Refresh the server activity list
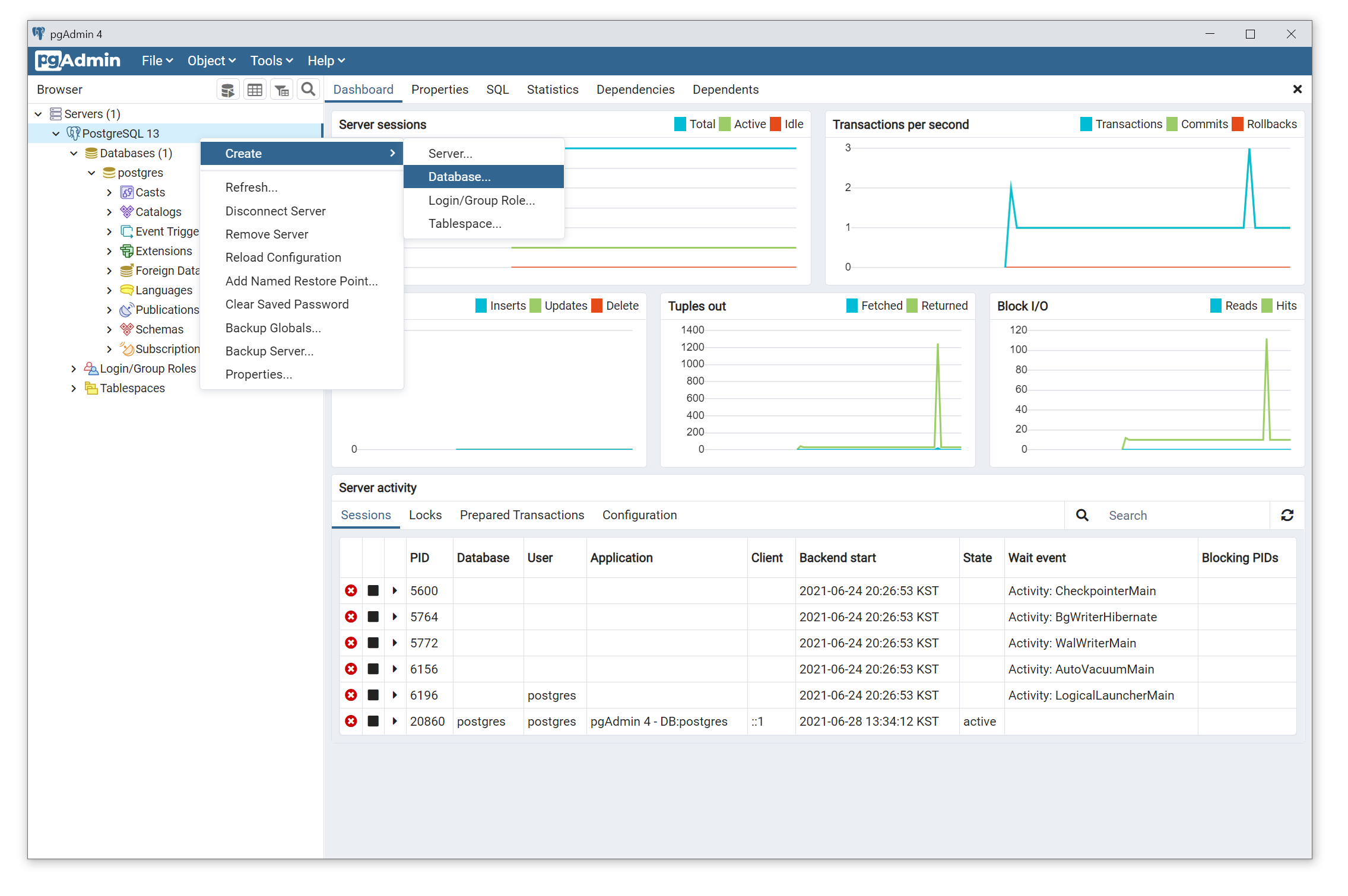This screenshot has height=896, width=1348. [x=1286, y=515]
